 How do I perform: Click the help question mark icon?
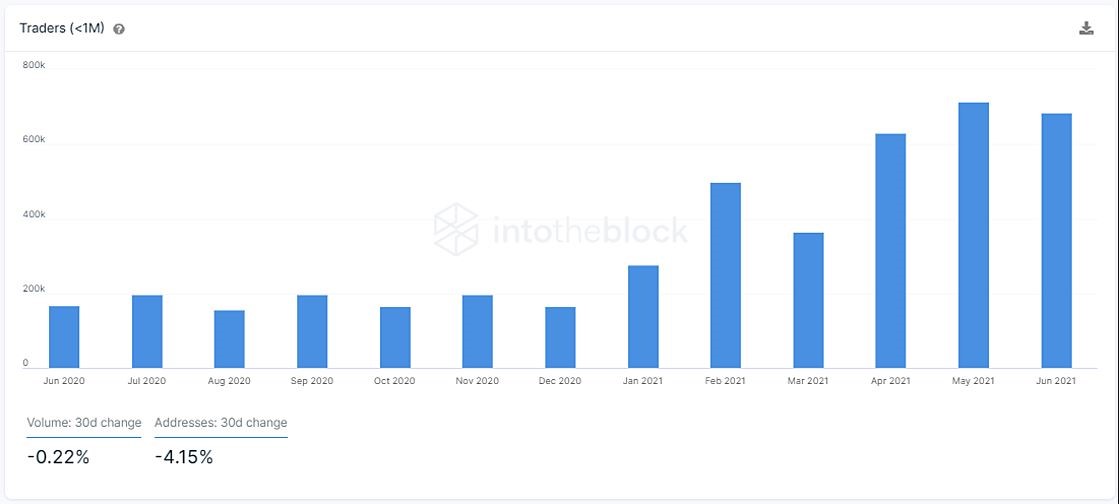(119, 29)
